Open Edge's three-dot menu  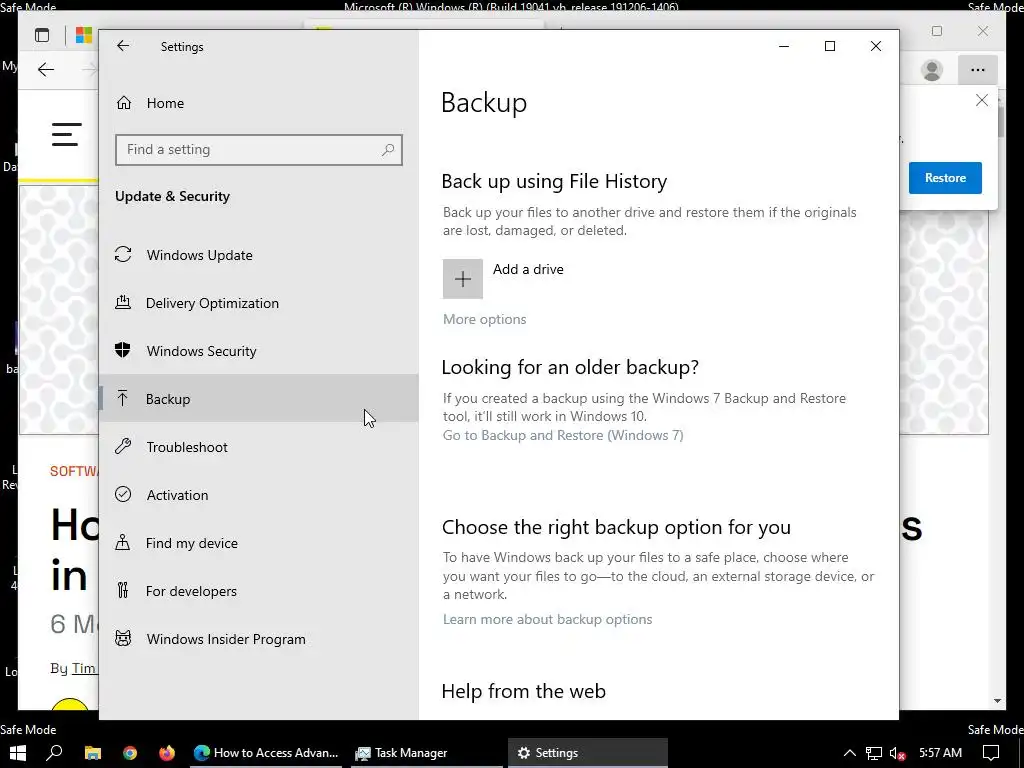click(x=978, y=70)
